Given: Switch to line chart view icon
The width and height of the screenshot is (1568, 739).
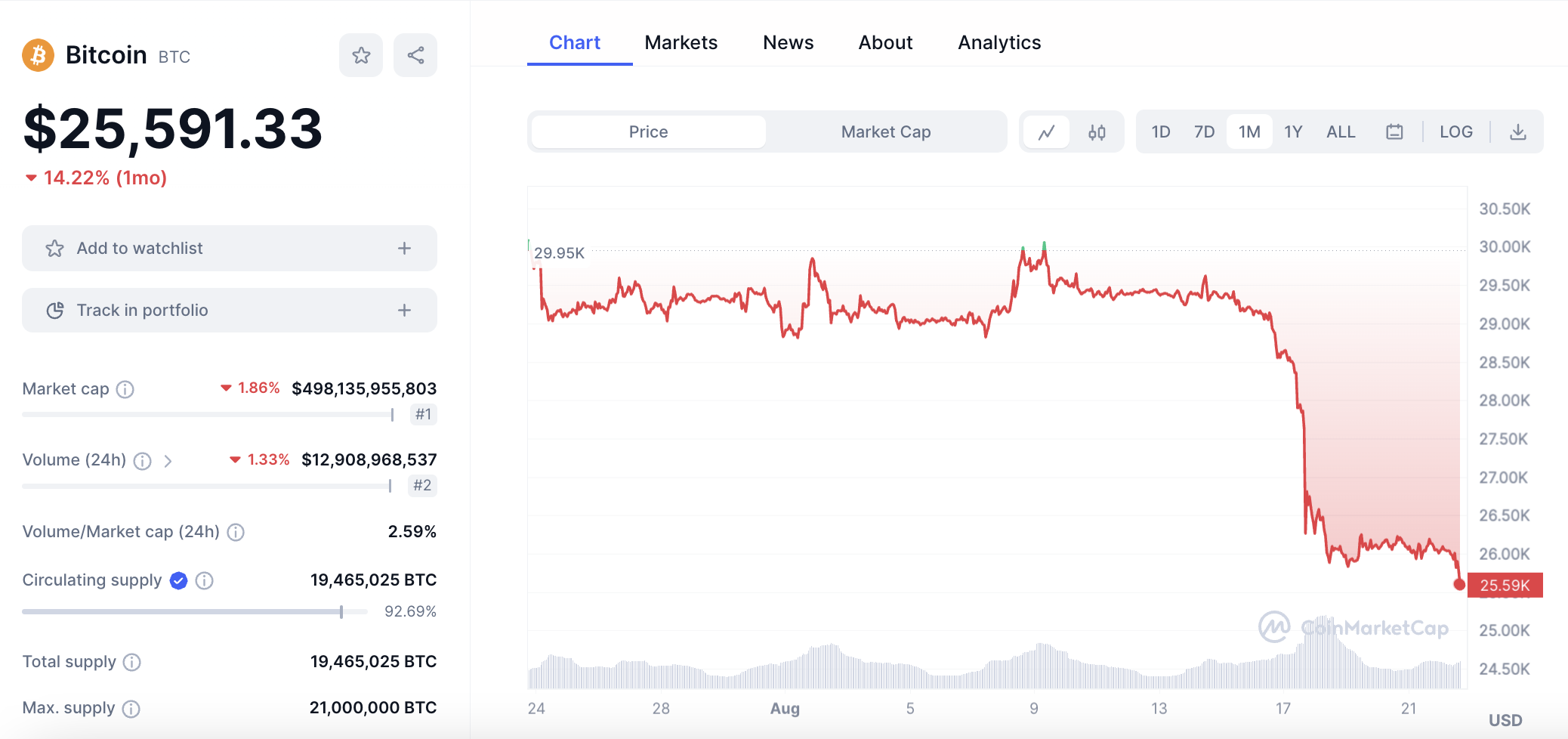Looking at the screenshot, I should tap(1046, 132).
